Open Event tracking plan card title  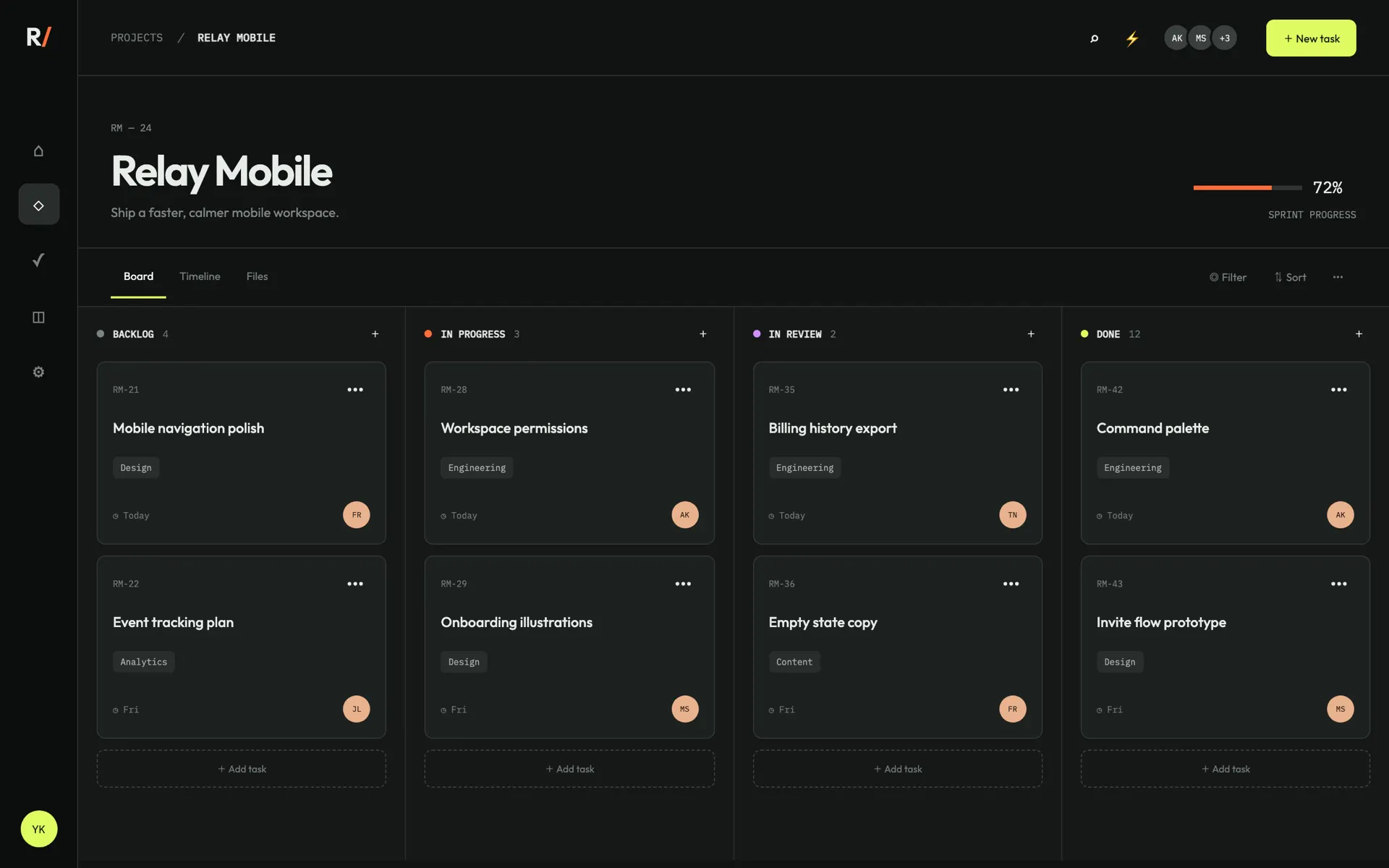pyautogui.click(x=173, y=622)
